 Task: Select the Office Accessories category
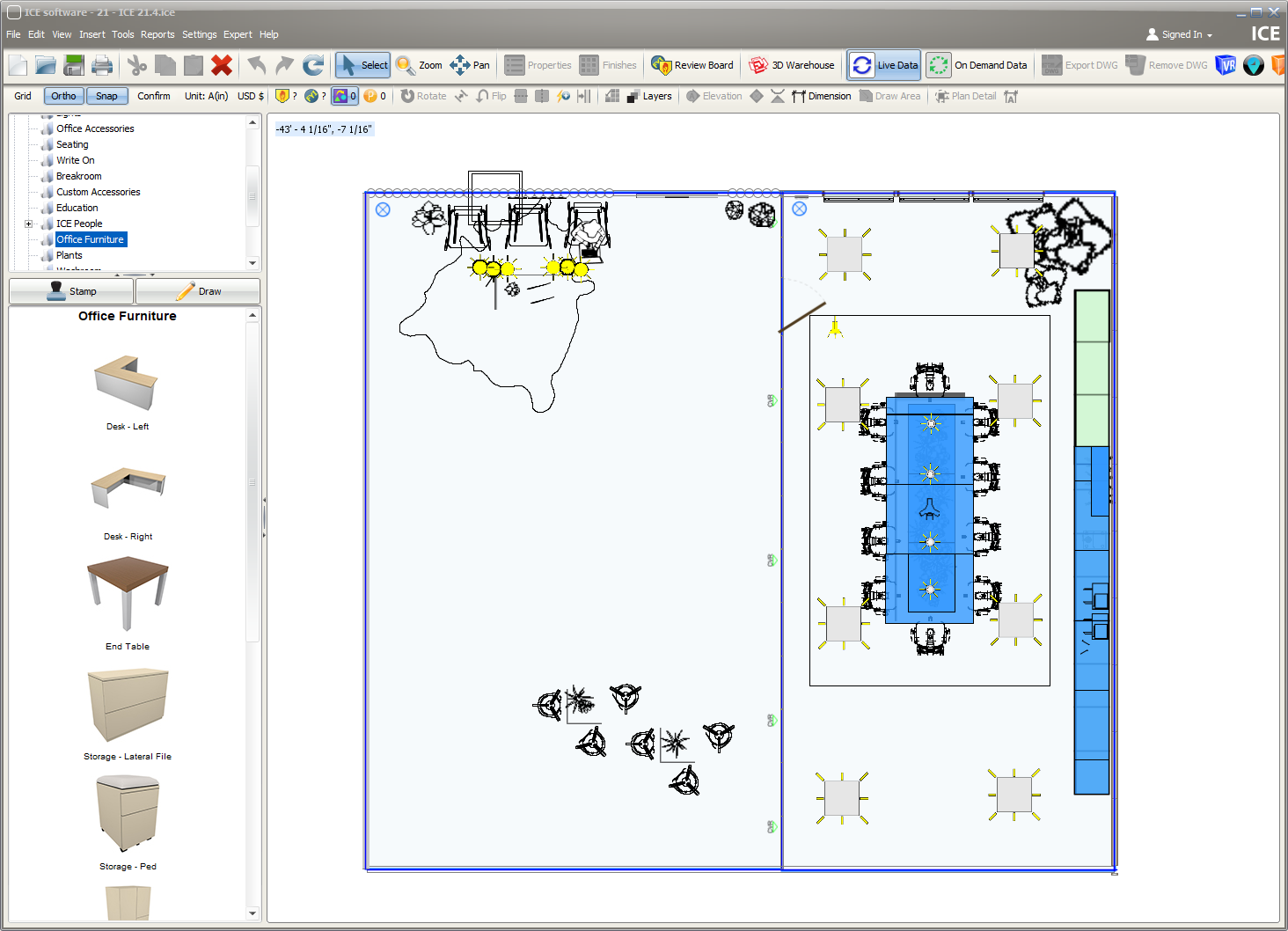[x=95, y=128]
